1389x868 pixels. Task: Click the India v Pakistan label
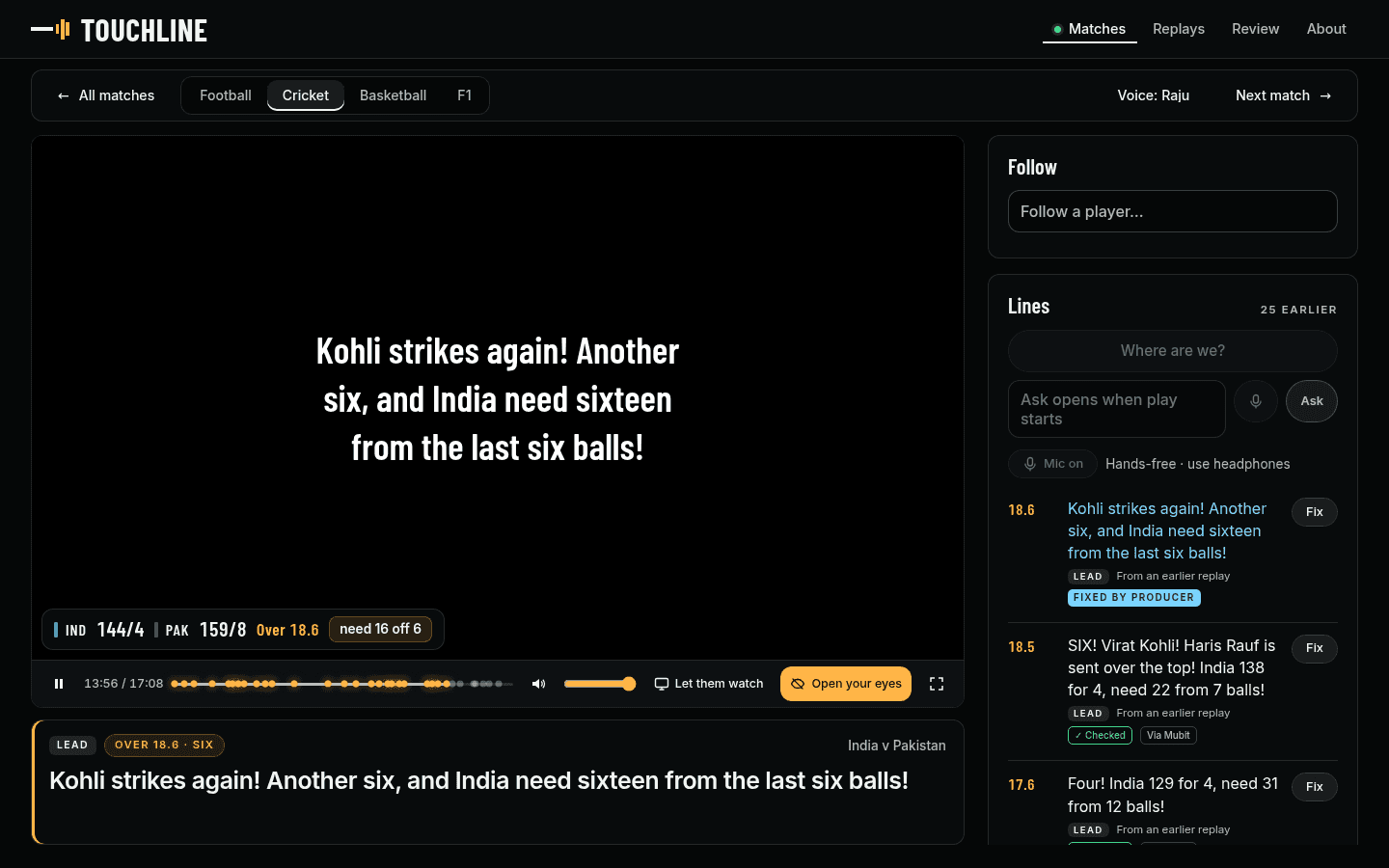tap(897, 746)
